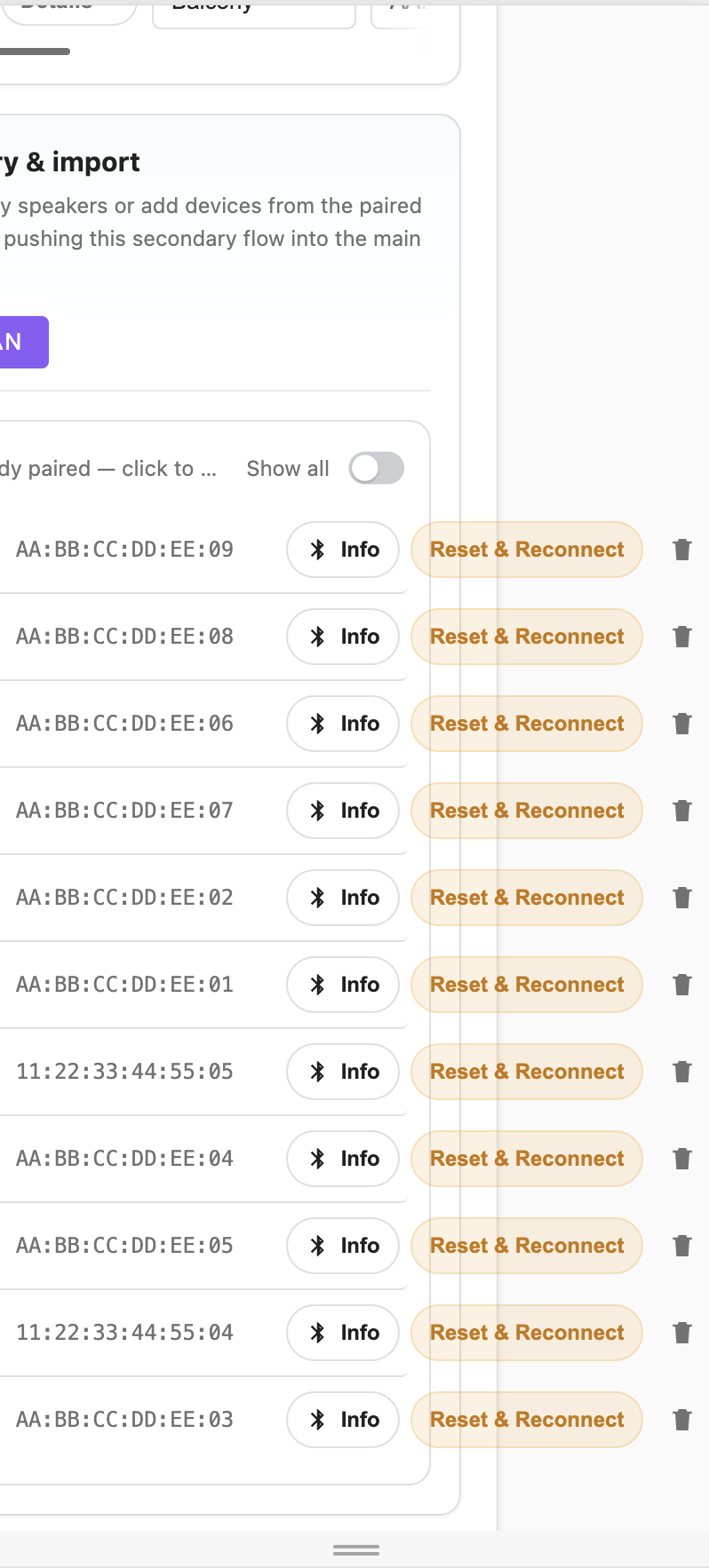Screen dimensions: 709x1568
Task: Delete device AA:BB:CC:DD:EE:04 using trash icon
Action: pyautogui.click(x=681, y=1159)
